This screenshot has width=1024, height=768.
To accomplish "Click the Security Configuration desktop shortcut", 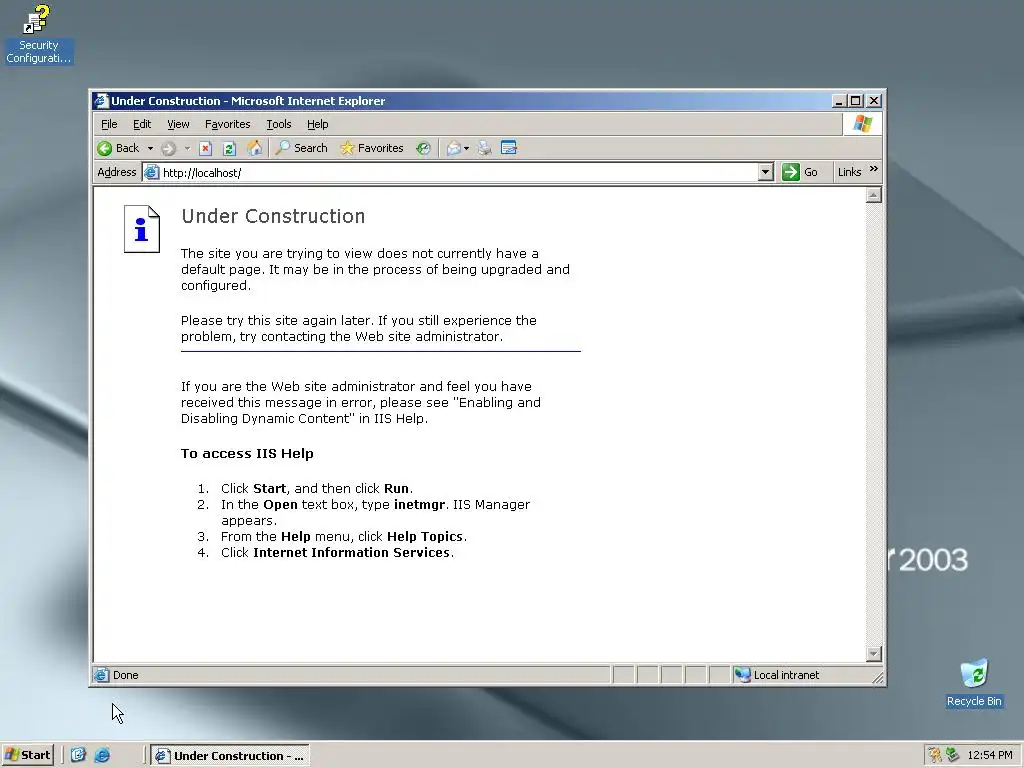I will pos(38,34).
